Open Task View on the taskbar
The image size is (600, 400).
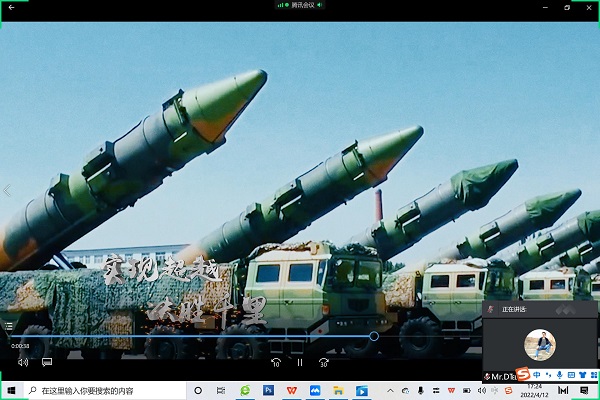tap(220, 389)
